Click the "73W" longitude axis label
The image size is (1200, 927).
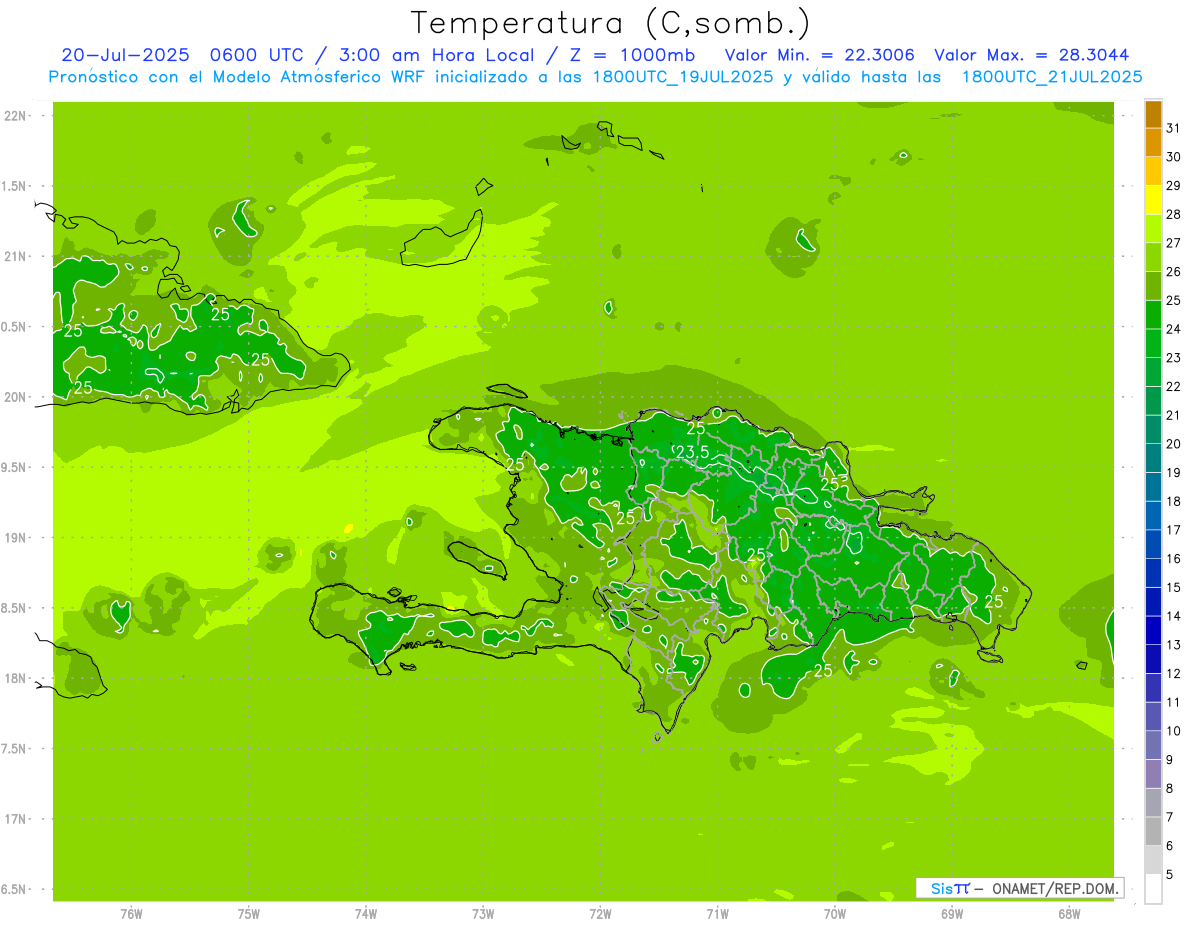[x=483, y=913]
